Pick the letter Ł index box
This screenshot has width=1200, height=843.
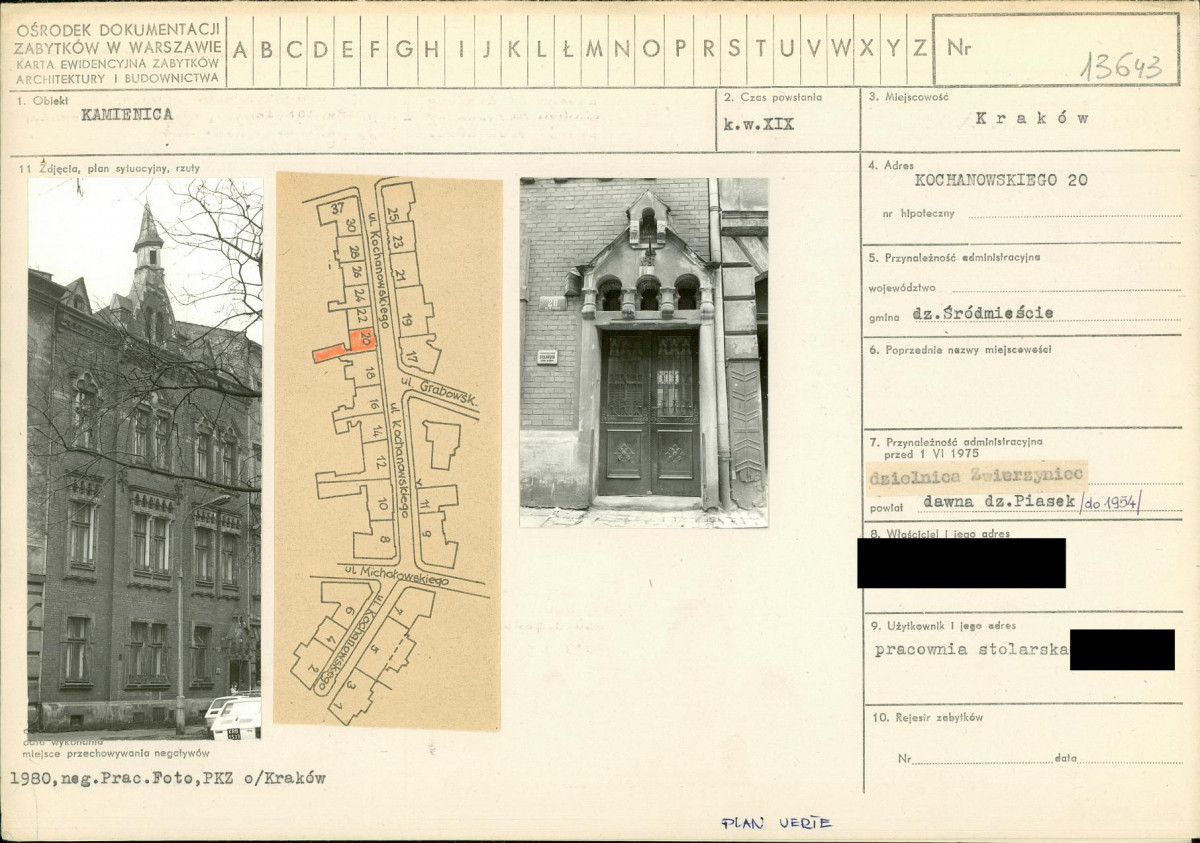tap(567, 49)
